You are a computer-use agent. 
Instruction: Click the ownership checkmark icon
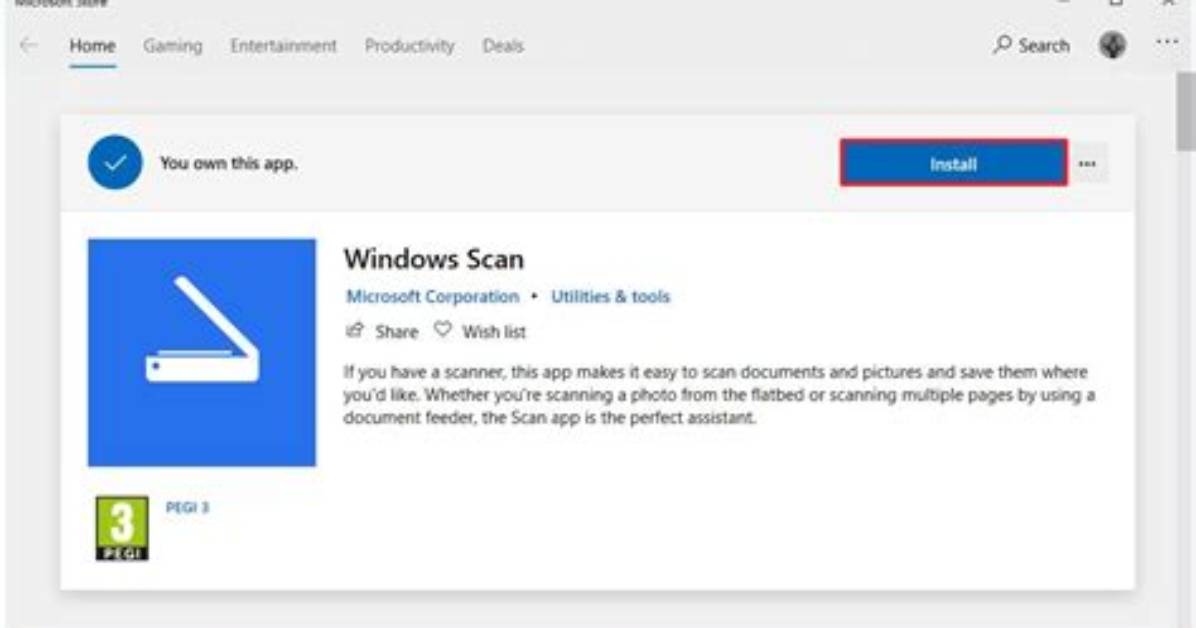click(x=115, y=163)
